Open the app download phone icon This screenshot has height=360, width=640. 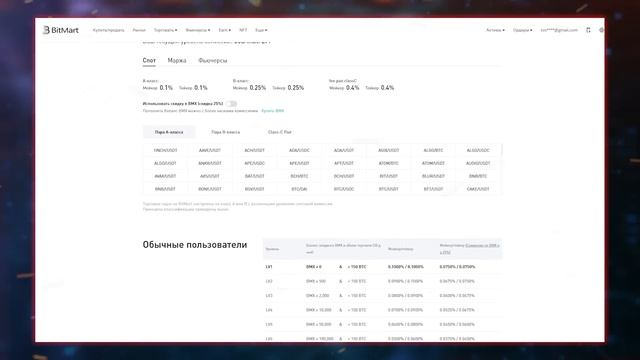588,30
